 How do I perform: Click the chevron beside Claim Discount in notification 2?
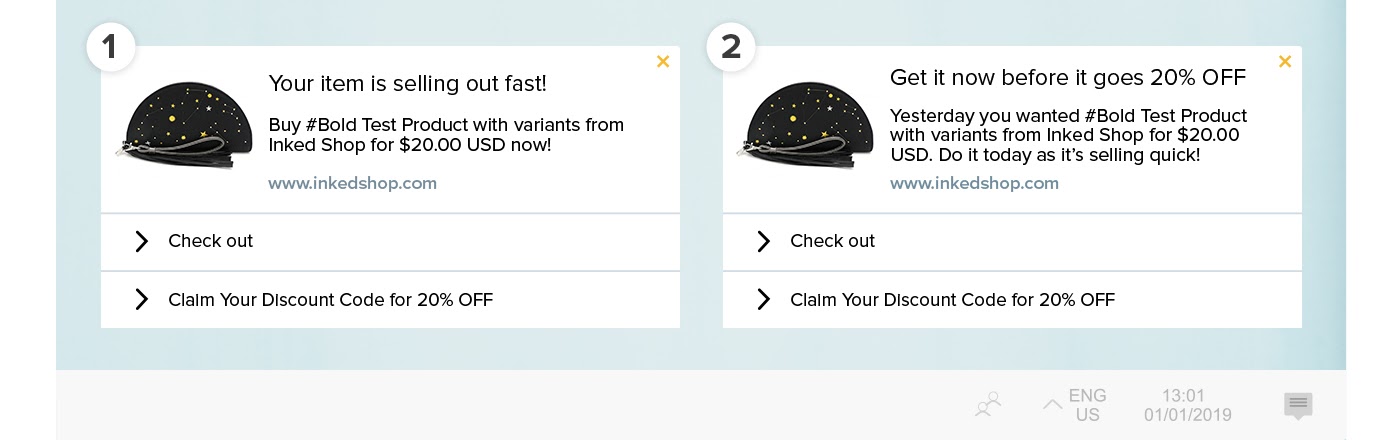763,299
